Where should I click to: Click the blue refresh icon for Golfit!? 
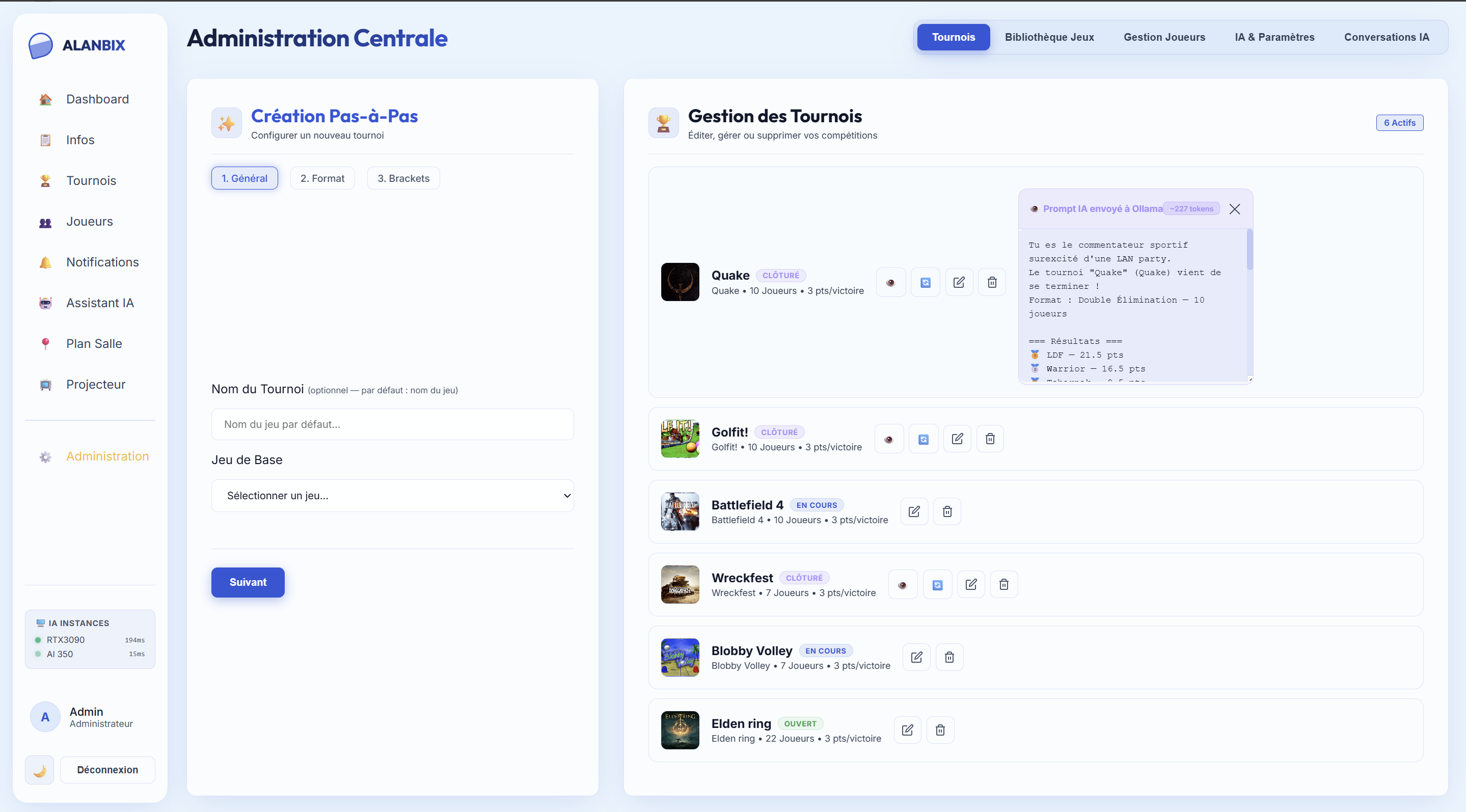point(923,439)
